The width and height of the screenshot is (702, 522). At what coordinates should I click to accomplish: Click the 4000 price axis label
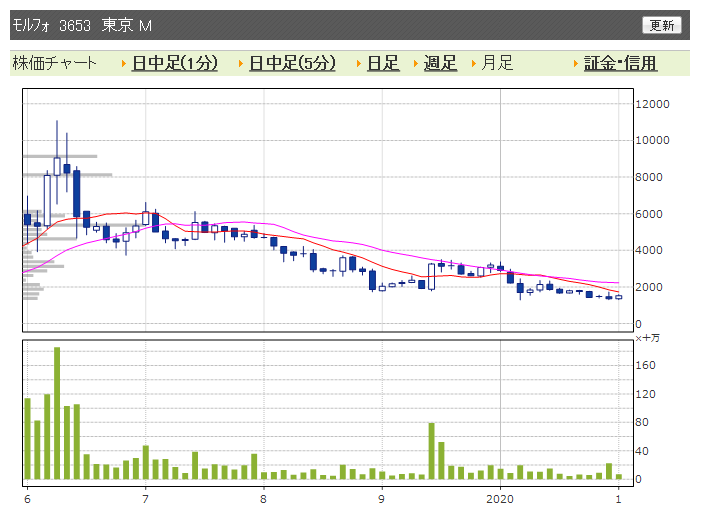[x=649, y=250]
